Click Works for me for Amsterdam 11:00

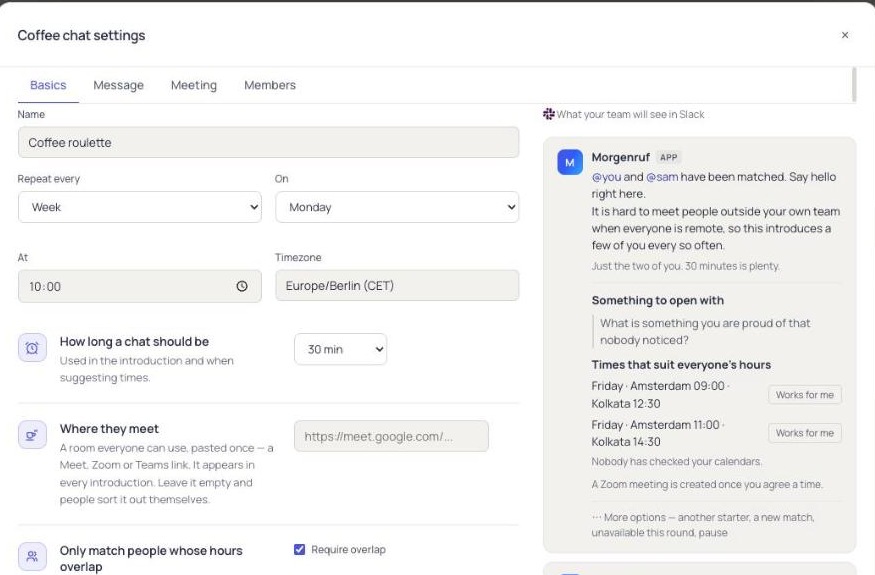[805, 433]
